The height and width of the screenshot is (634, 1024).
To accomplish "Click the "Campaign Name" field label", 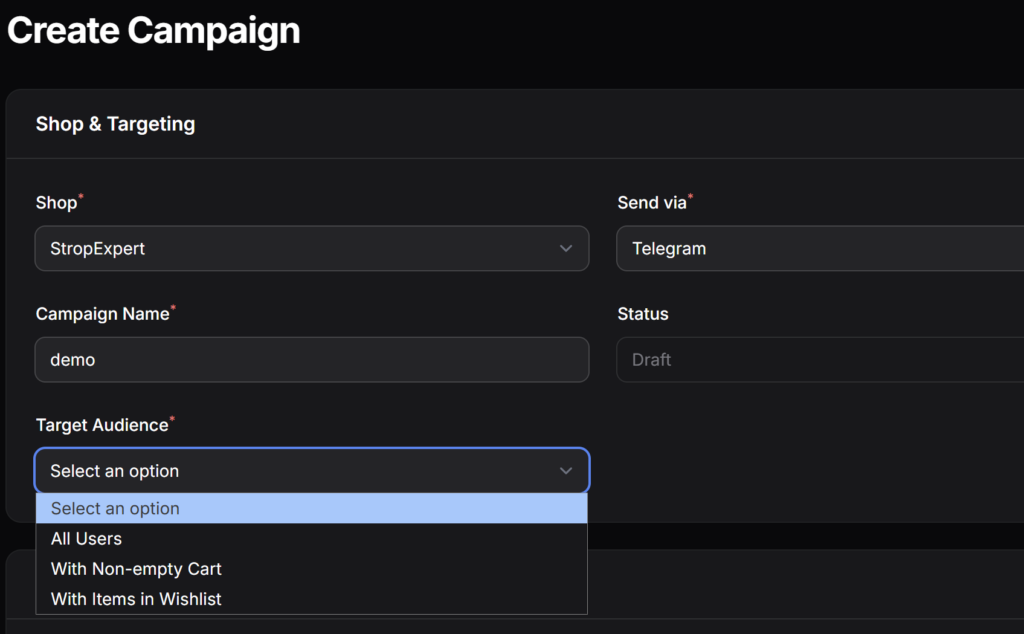I will coord(102,314).
